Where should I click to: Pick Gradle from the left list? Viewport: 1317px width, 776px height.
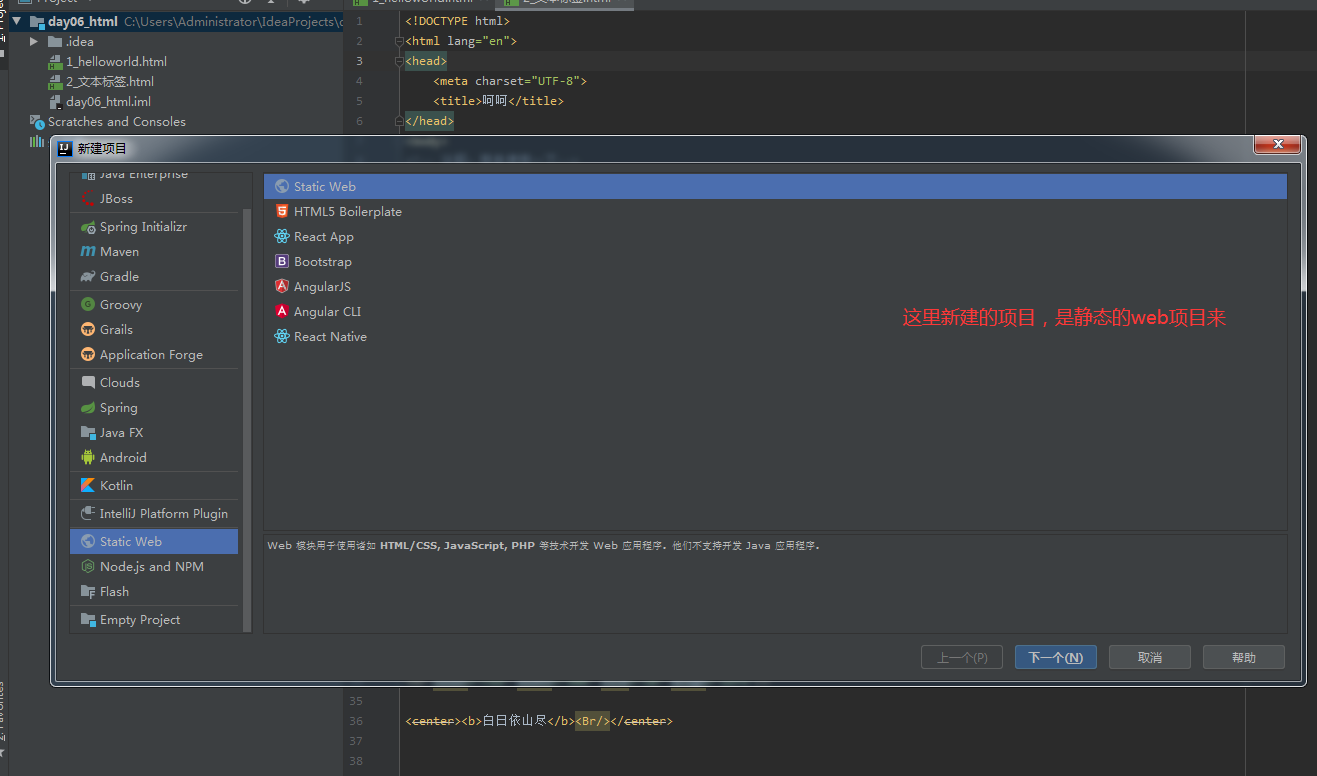[154, 277]
